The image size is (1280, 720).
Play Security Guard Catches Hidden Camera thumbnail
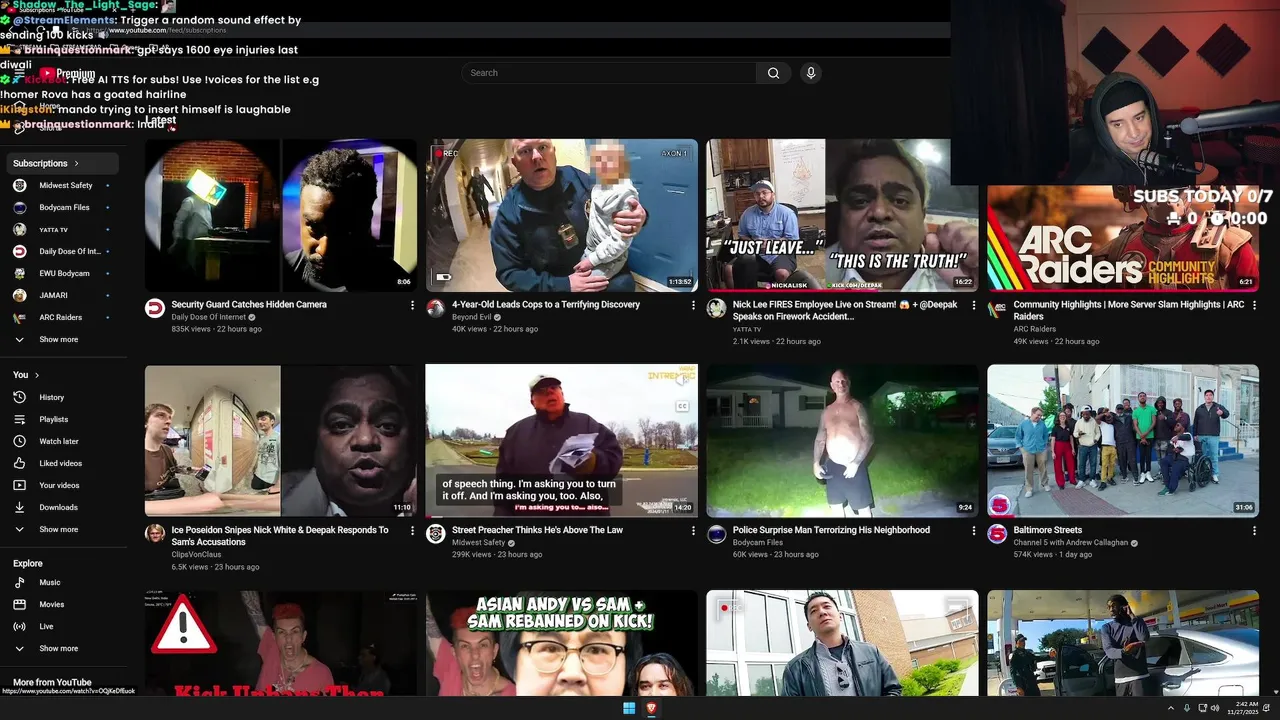click(281, 215)
